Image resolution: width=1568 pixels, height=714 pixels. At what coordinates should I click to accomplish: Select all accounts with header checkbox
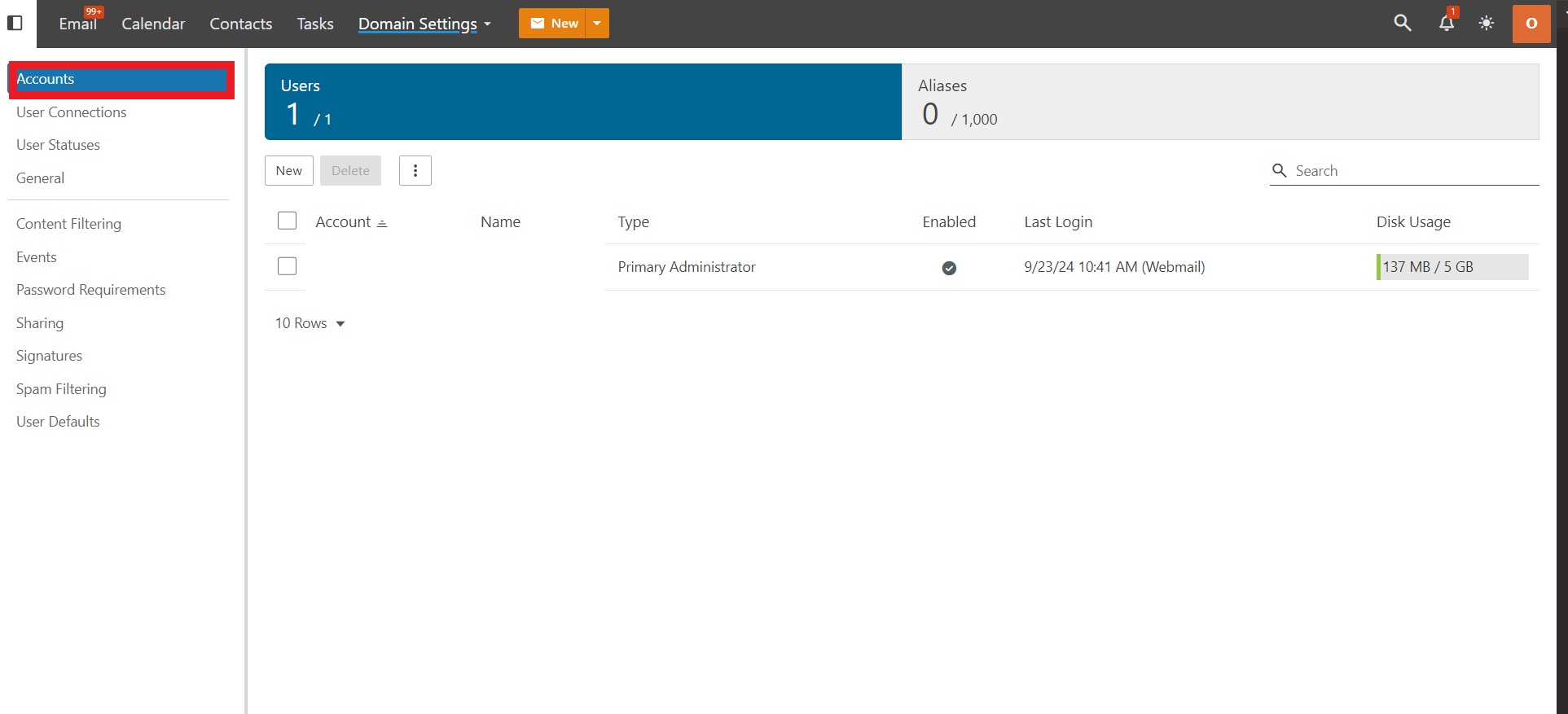287,221
